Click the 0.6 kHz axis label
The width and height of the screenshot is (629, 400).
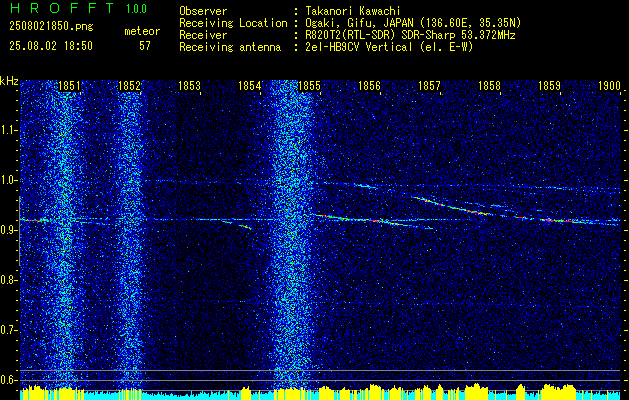tap(8, 380)
